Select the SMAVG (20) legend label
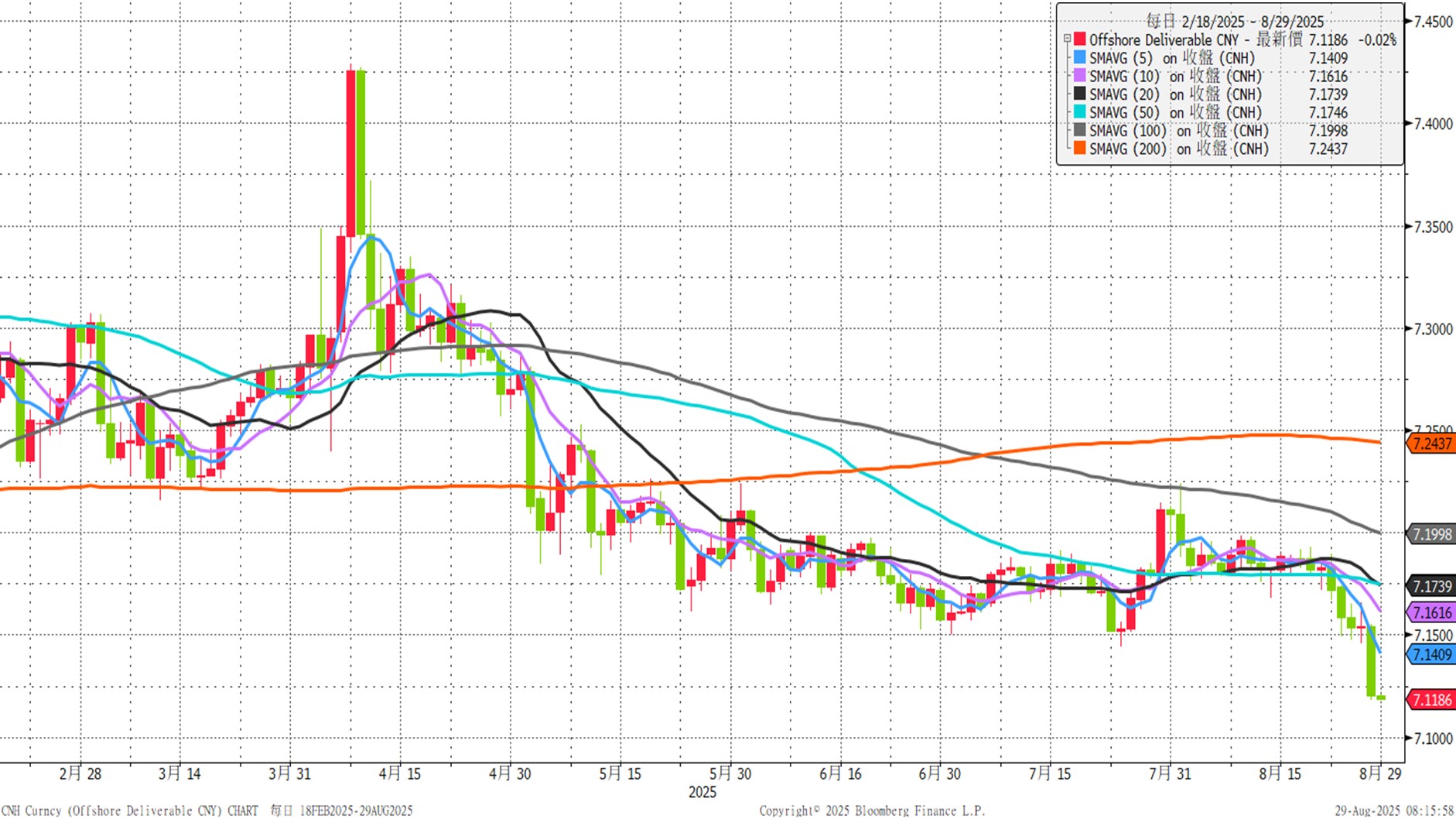This screenshot has width=1456, height=819. (1175, 94)
